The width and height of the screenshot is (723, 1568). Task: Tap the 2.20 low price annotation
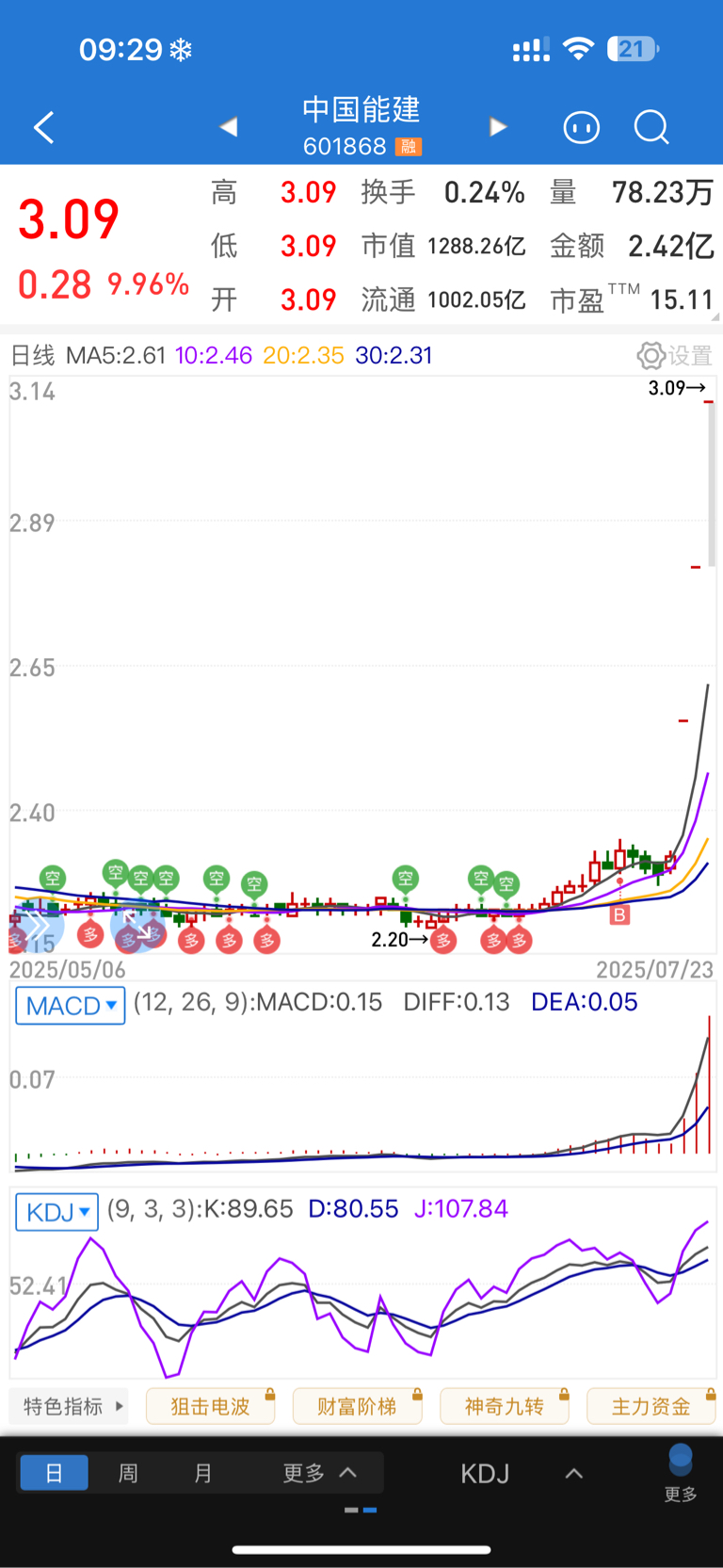pos(399,940)
